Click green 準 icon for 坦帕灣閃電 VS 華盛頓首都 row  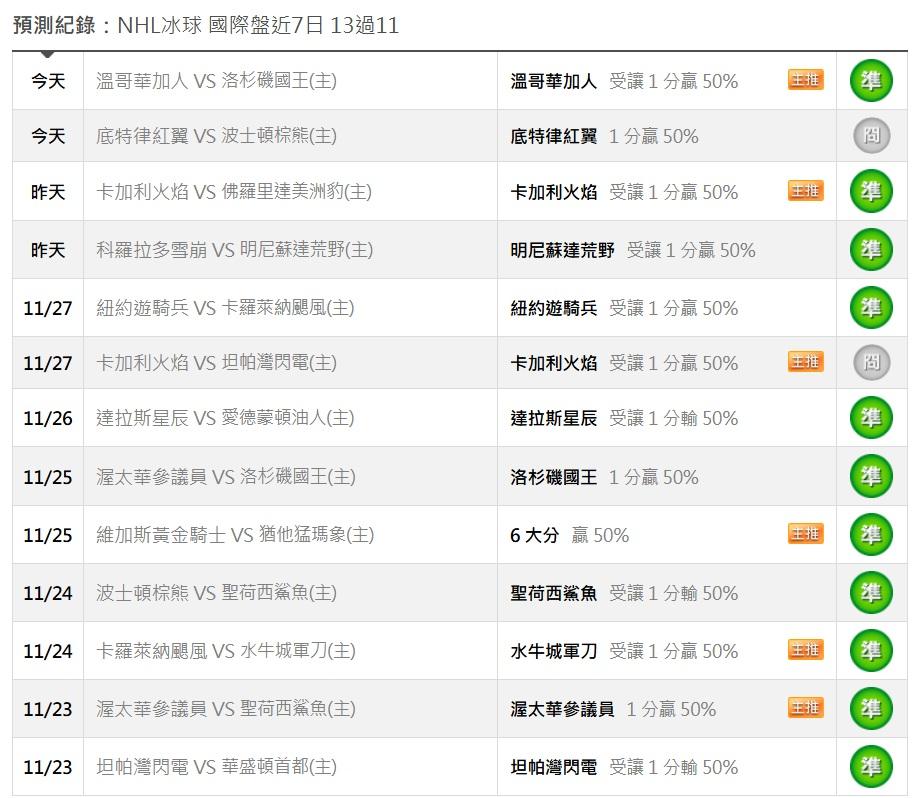click(871, 766)
